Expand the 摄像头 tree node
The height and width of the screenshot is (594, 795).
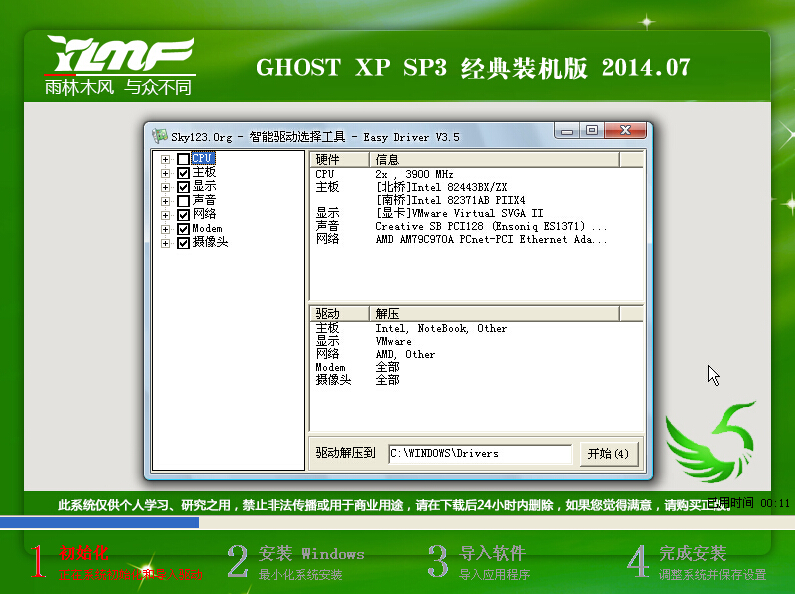tap(165, 243)
